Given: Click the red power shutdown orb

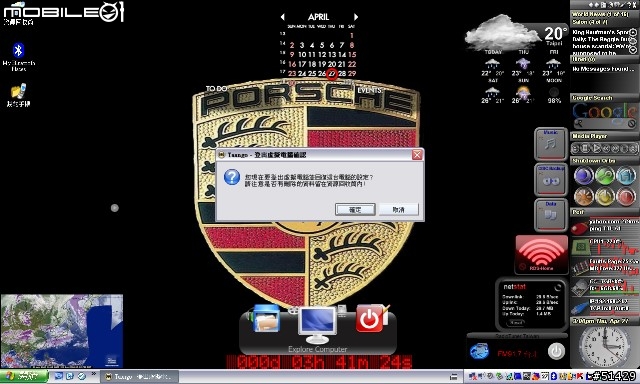Looking at the screenshot, I should click(626, 197).
